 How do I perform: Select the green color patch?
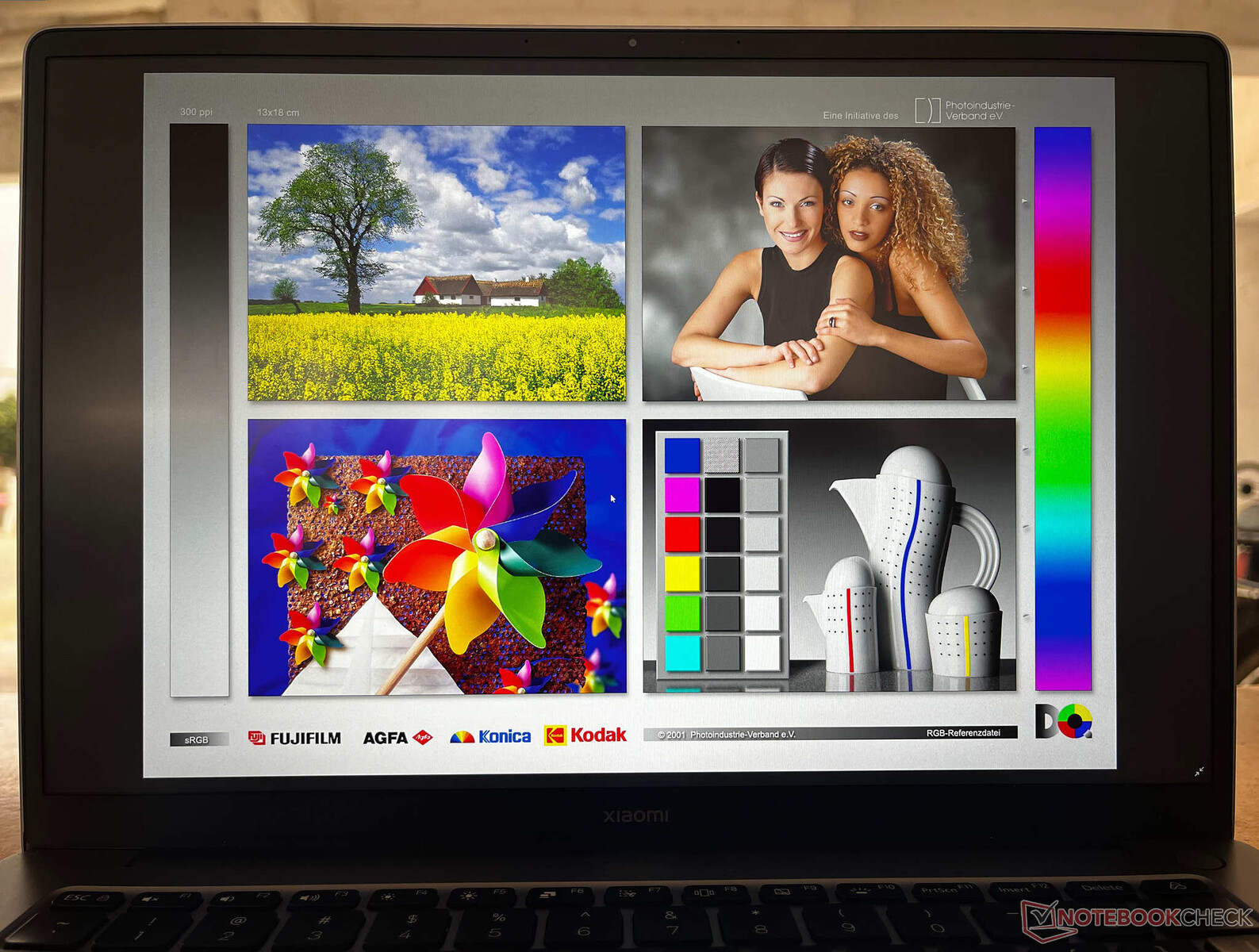click(x=682, y=613)
